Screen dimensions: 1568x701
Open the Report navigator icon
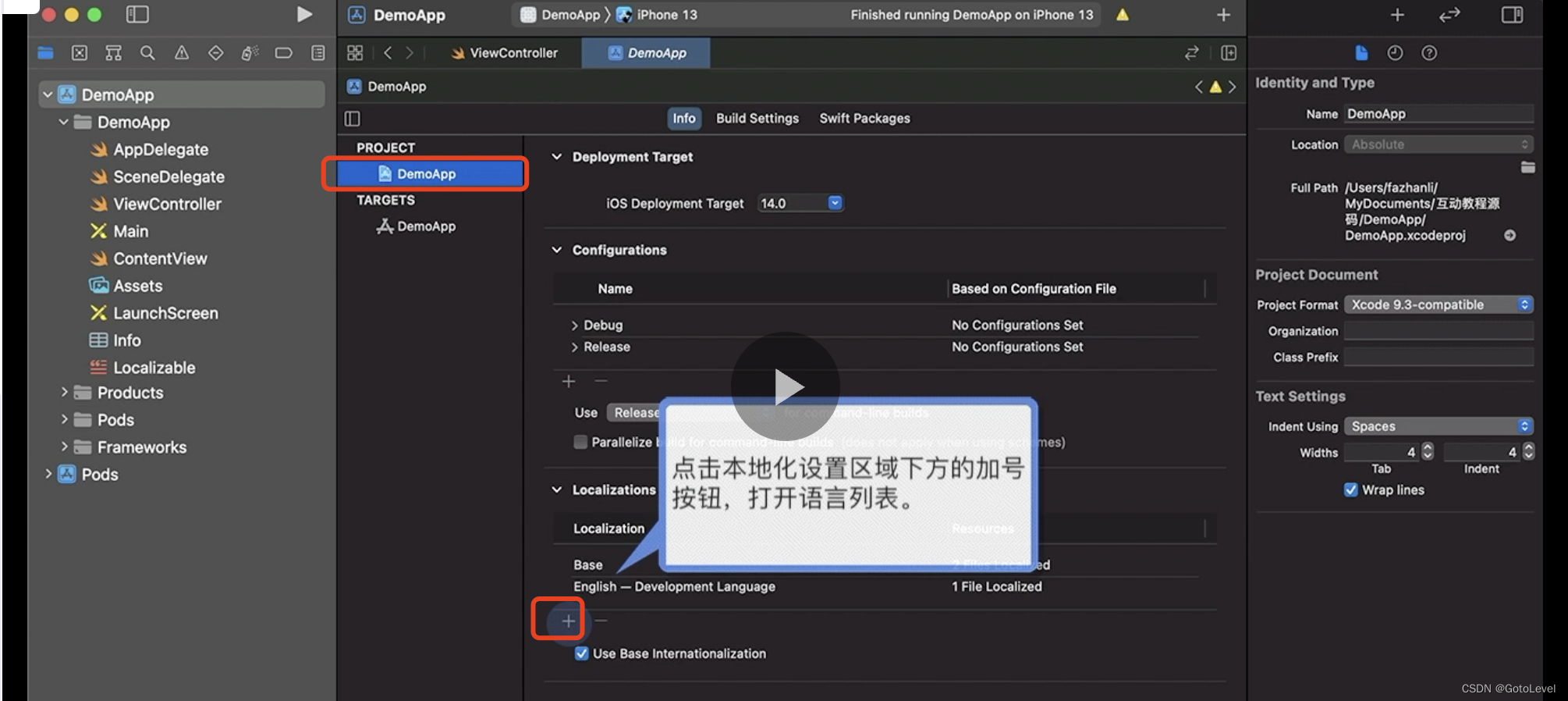[318, 53]
